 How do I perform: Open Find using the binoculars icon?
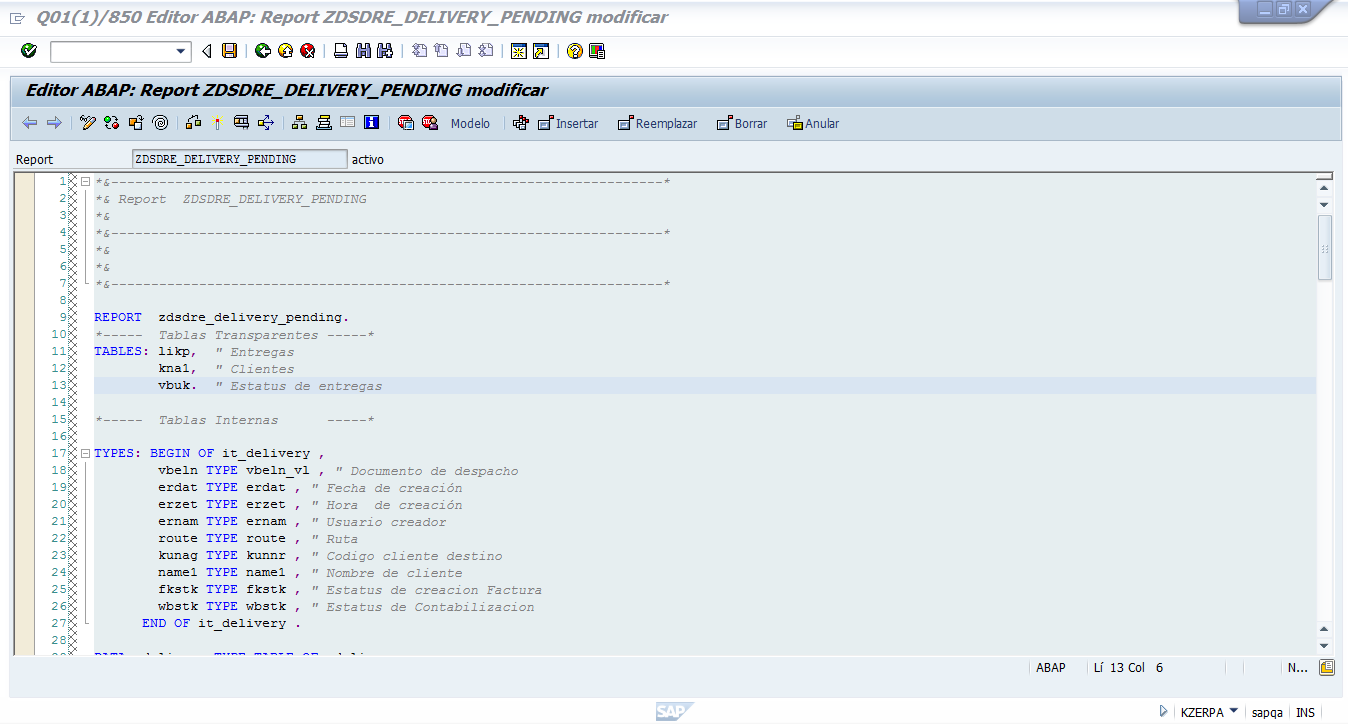point(363,51)
